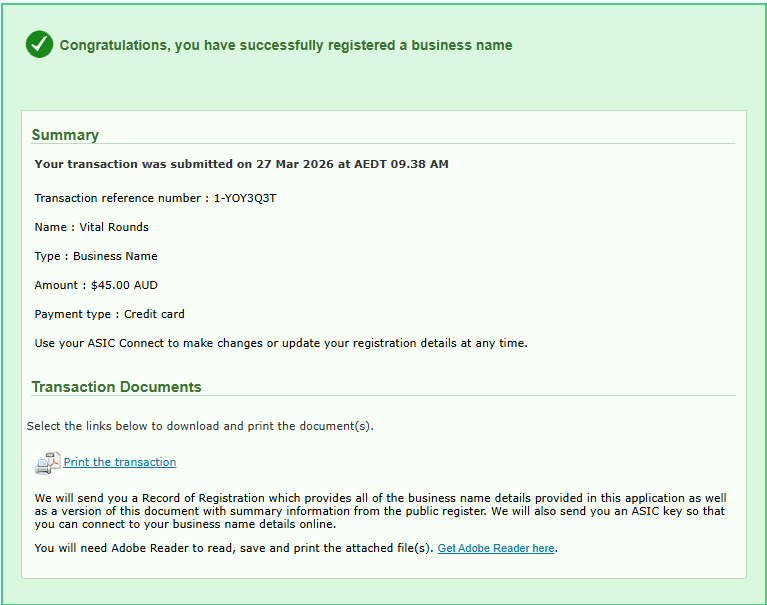Click the 'Credit card' payment type value
Screen dimensions: 767x605
(154, 314)
